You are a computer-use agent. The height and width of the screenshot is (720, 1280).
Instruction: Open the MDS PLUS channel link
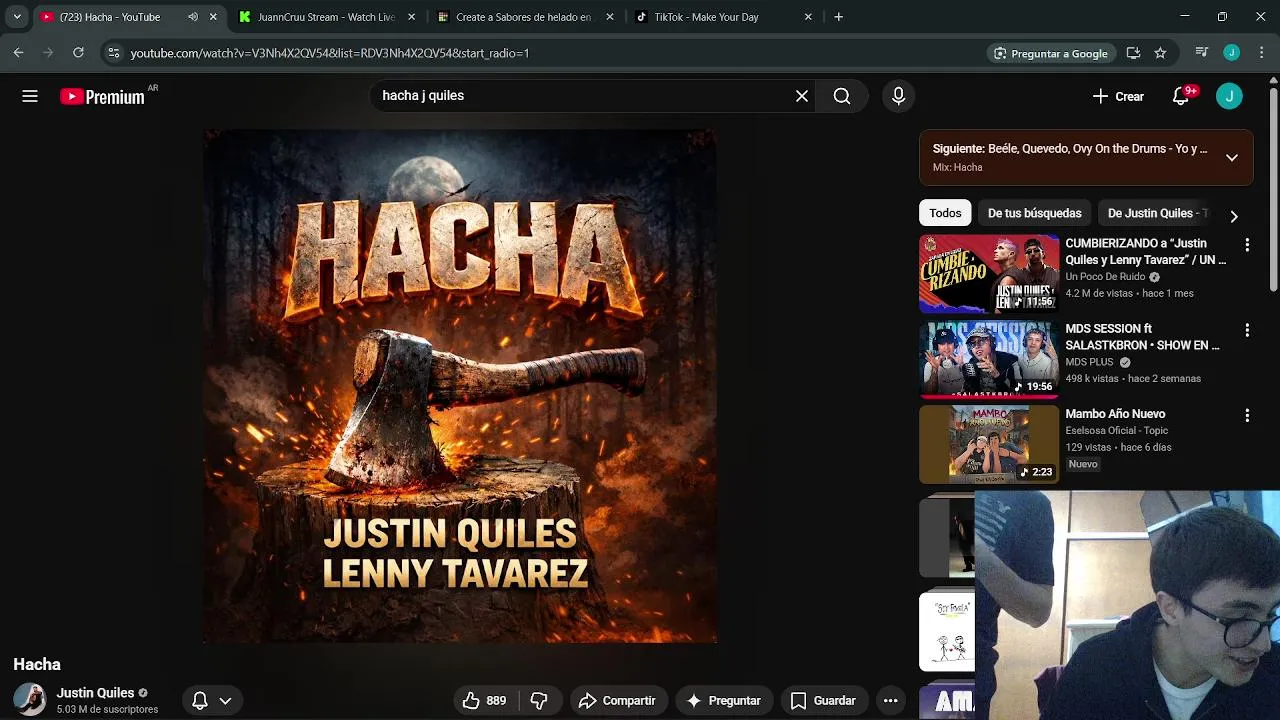1089,362
